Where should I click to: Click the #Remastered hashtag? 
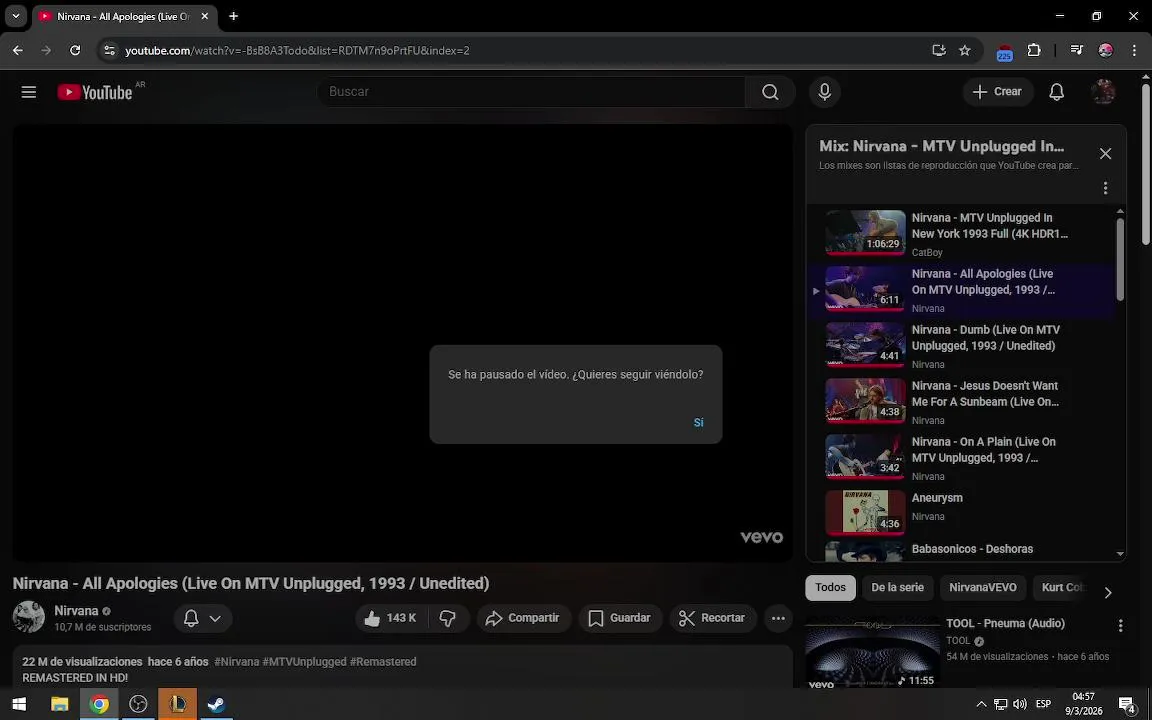pyautogui.click(x=383, y=662)
